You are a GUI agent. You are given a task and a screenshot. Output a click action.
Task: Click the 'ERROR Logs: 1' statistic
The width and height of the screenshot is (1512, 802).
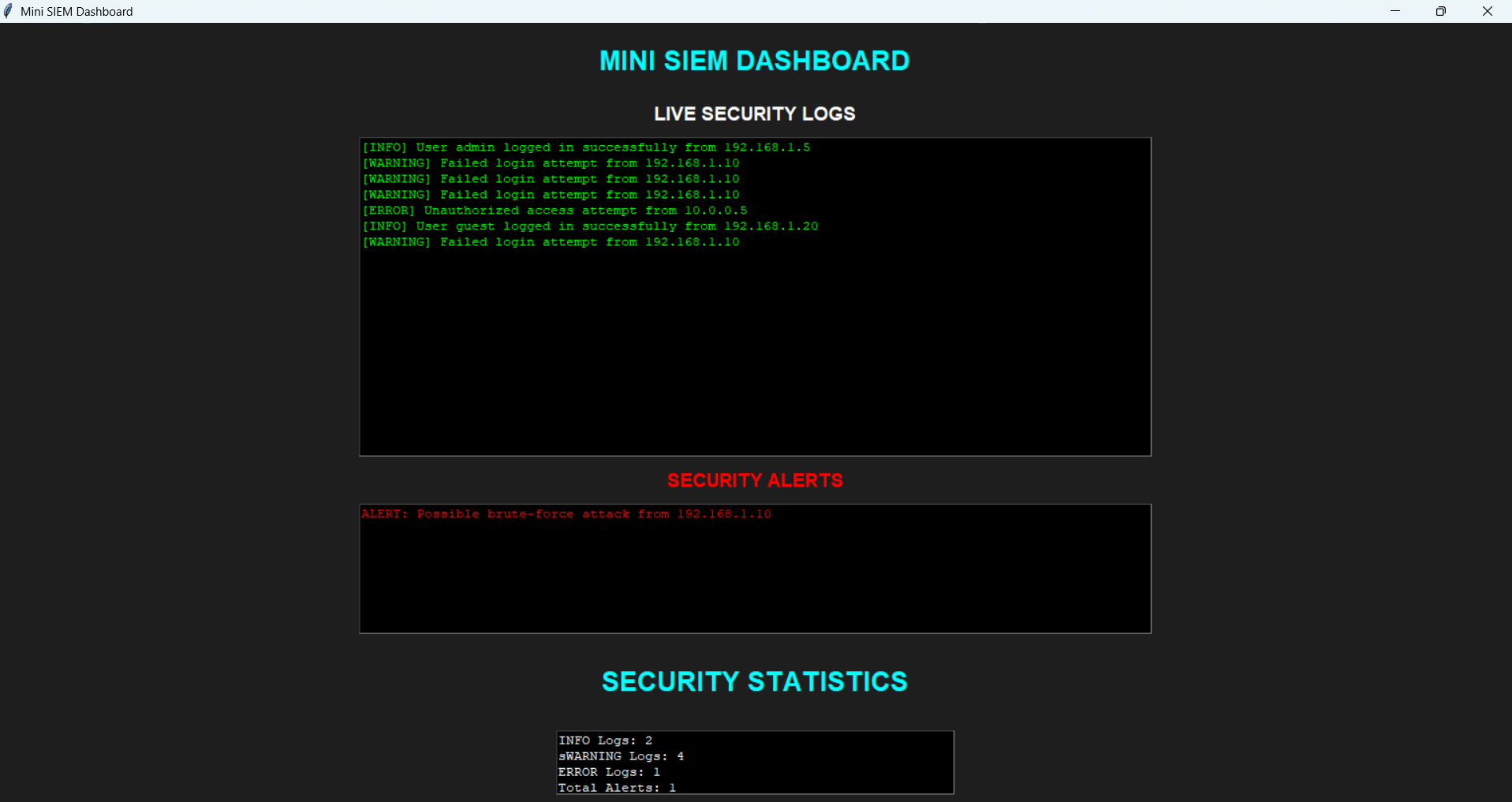point(610,772)
